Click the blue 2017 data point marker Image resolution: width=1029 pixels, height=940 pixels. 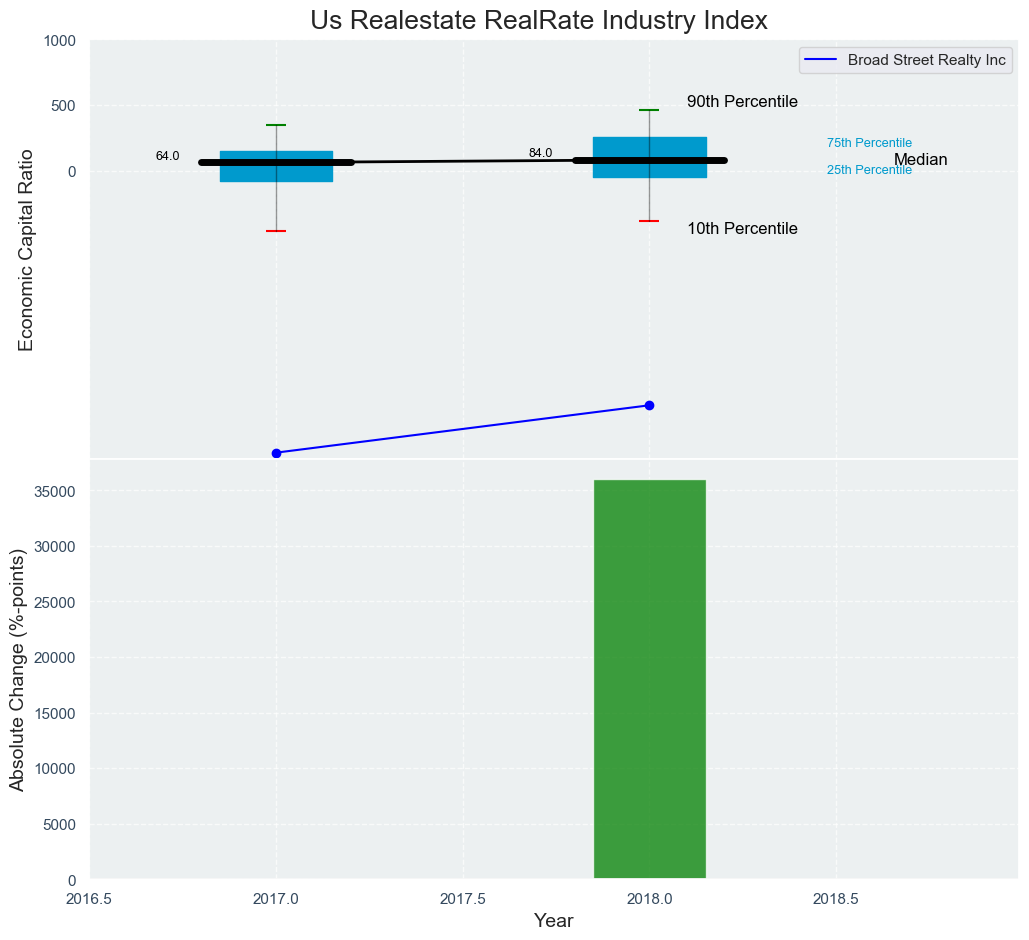276,453
